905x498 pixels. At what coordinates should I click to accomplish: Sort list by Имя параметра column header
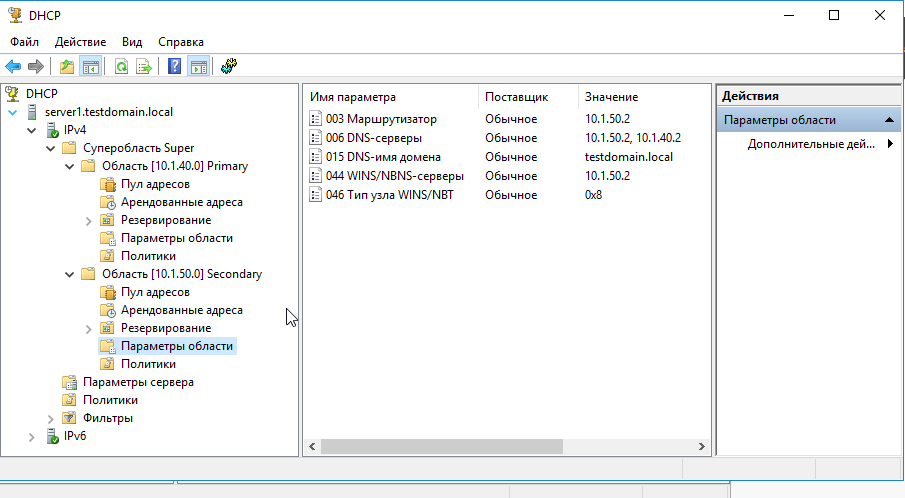pos(390,97)
